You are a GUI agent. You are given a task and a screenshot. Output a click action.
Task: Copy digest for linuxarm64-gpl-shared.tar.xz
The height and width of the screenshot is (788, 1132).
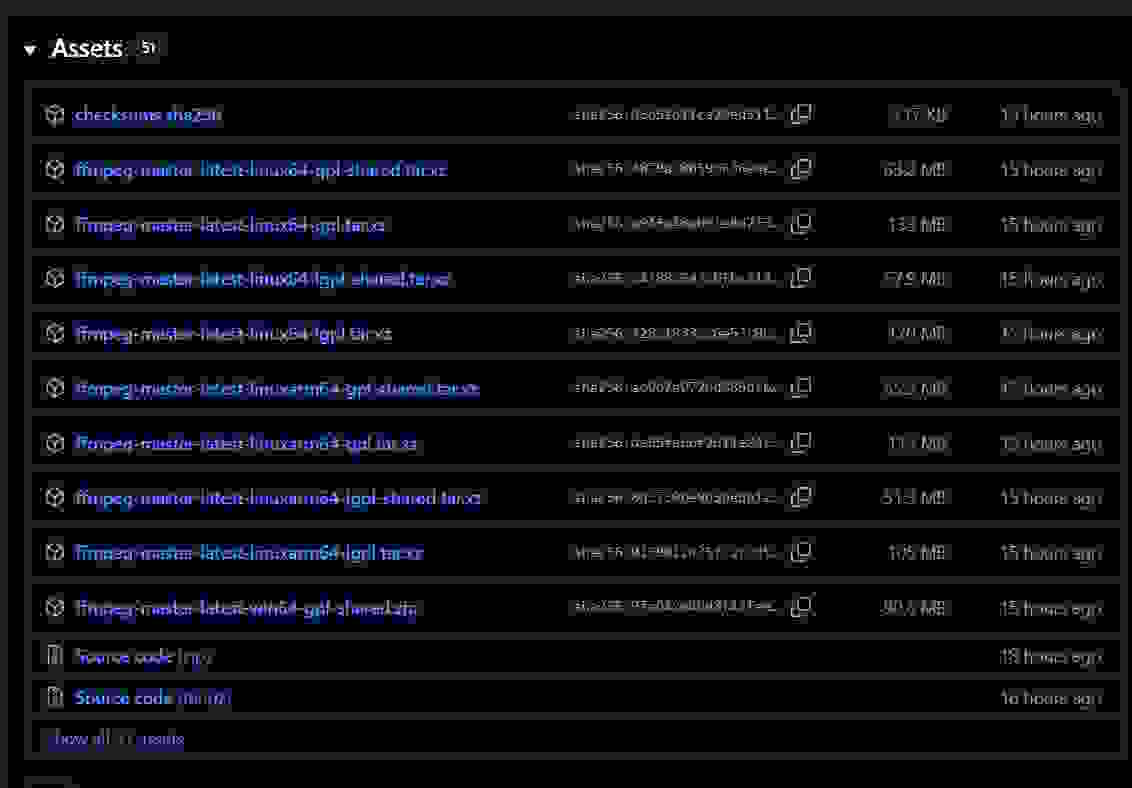[x=801, y=388]
